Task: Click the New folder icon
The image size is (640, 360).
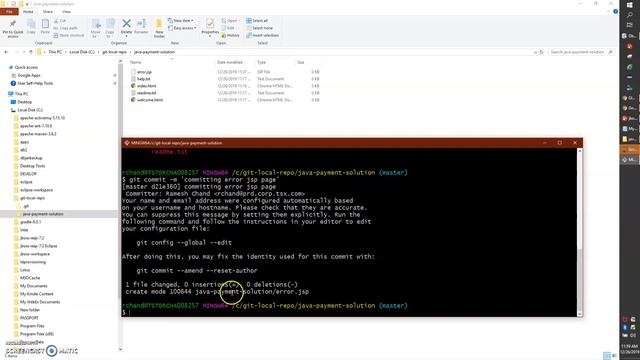Action: click(159, 24)
